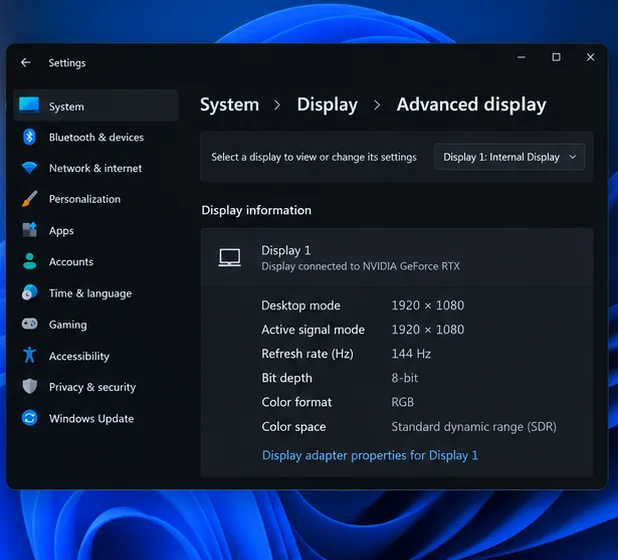Screen dimensions: 618x560
Task: Select the Apps label in sidebar
Action: click(61, 231)
